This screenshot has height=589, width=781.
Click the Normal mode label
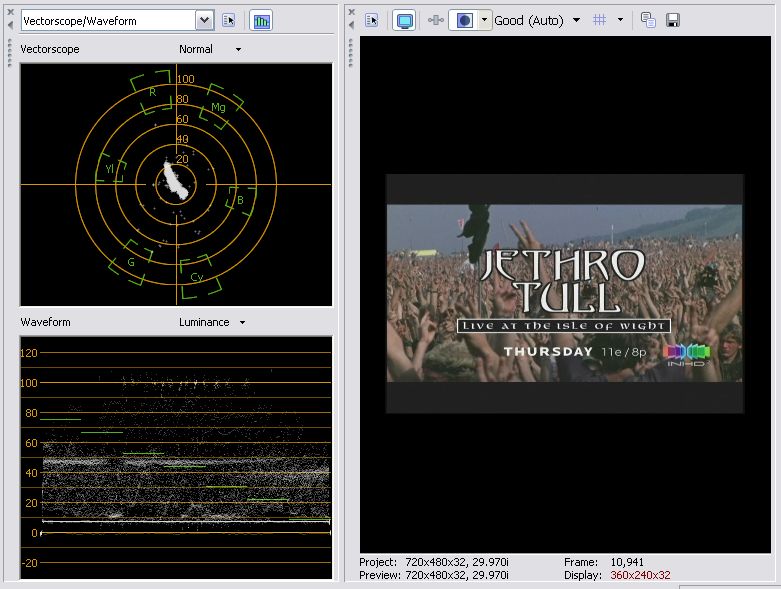pyautogui.click(x=196, y=49)
